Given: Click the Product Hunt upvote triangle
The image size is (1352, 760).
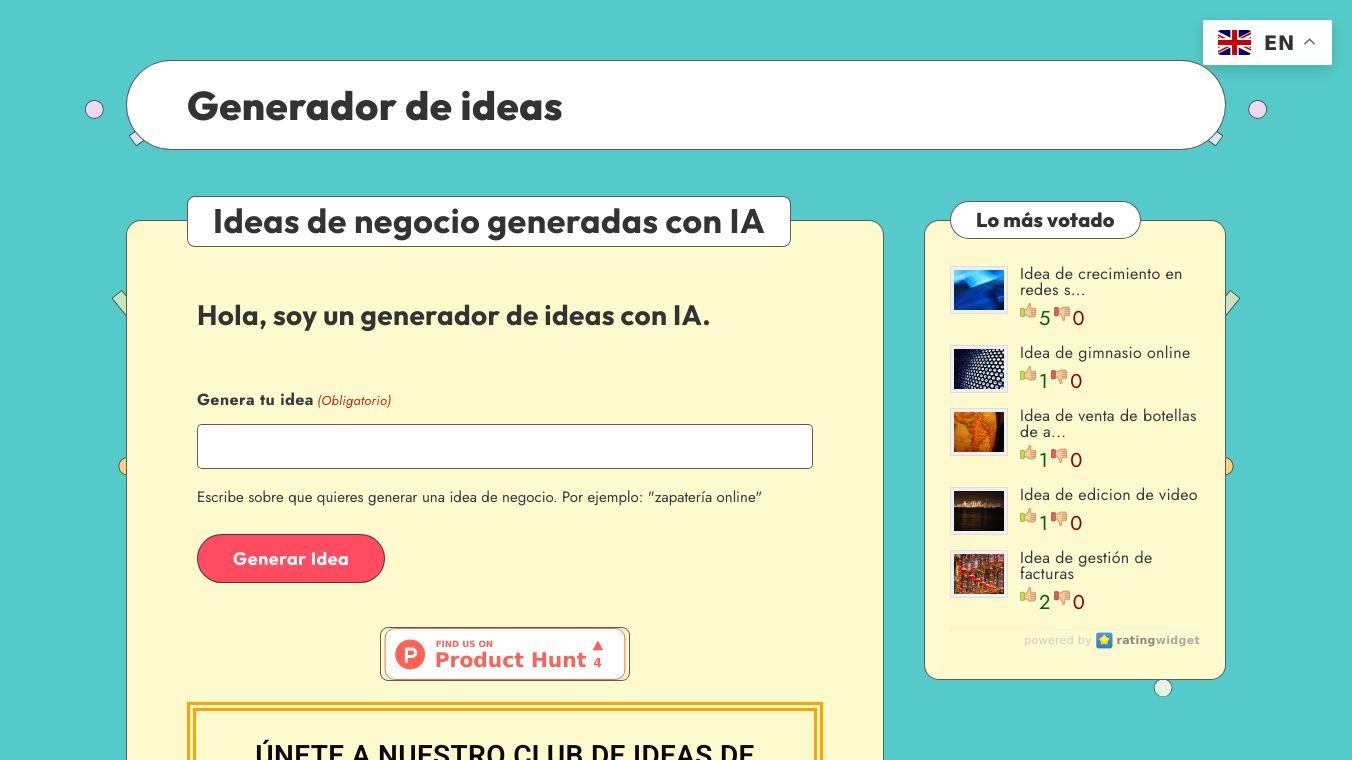Looking at the screenshot, I should [598, 646].
